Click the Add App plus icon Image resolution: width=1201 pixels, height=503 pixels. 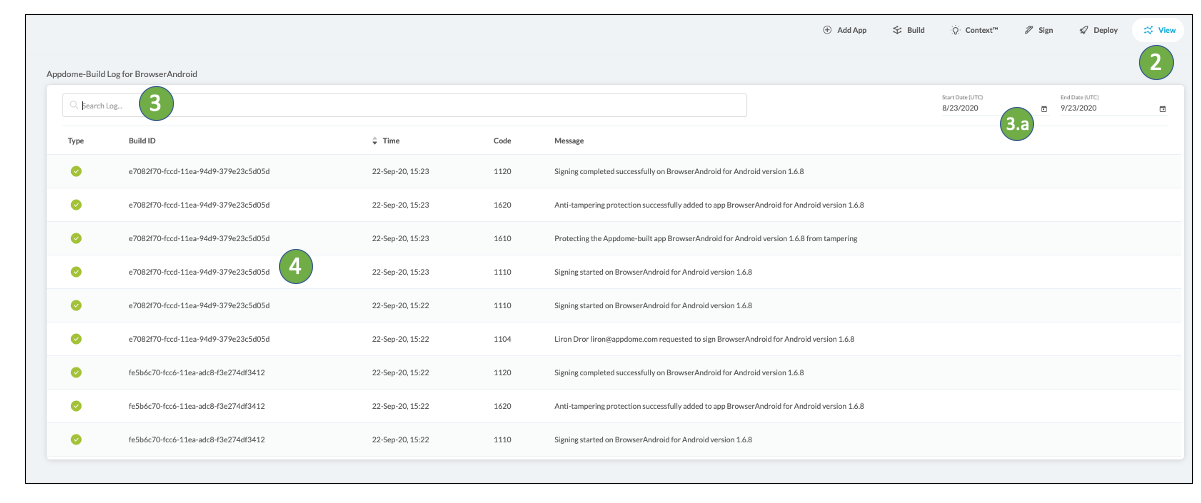coord(827,31)
